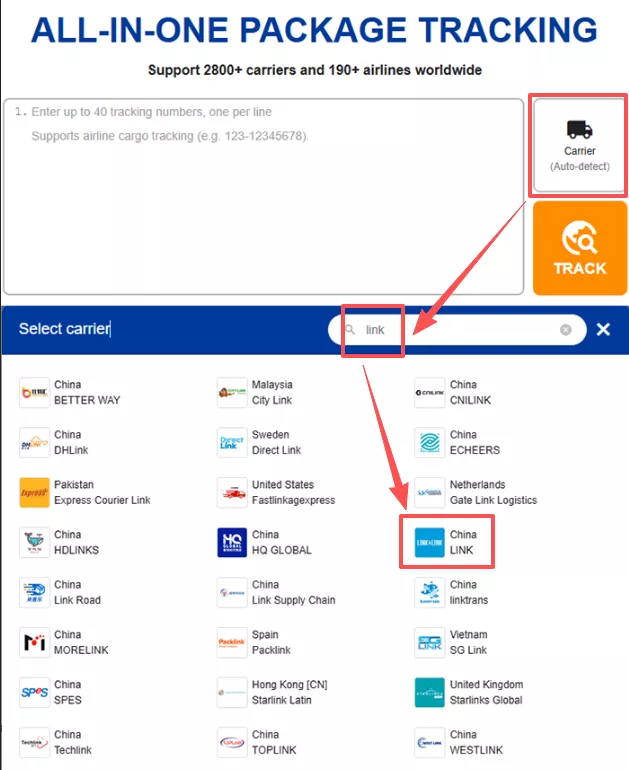Select the Malaysia City Link logo
Viewport: 629px width, 770px height.
tap(232, 392)
